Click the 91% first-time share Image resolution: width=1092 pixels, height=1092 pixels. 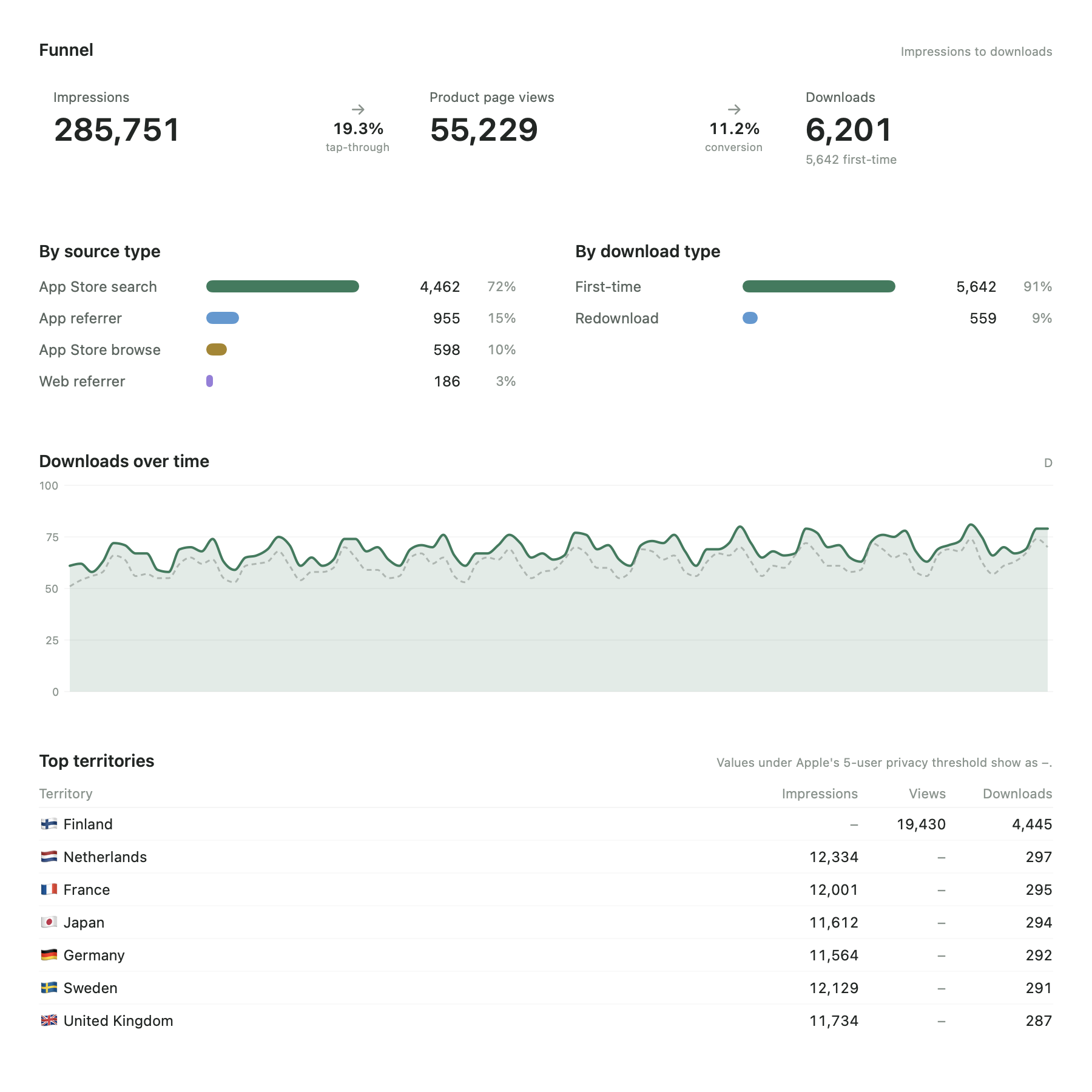click(x=1038, y=286)
